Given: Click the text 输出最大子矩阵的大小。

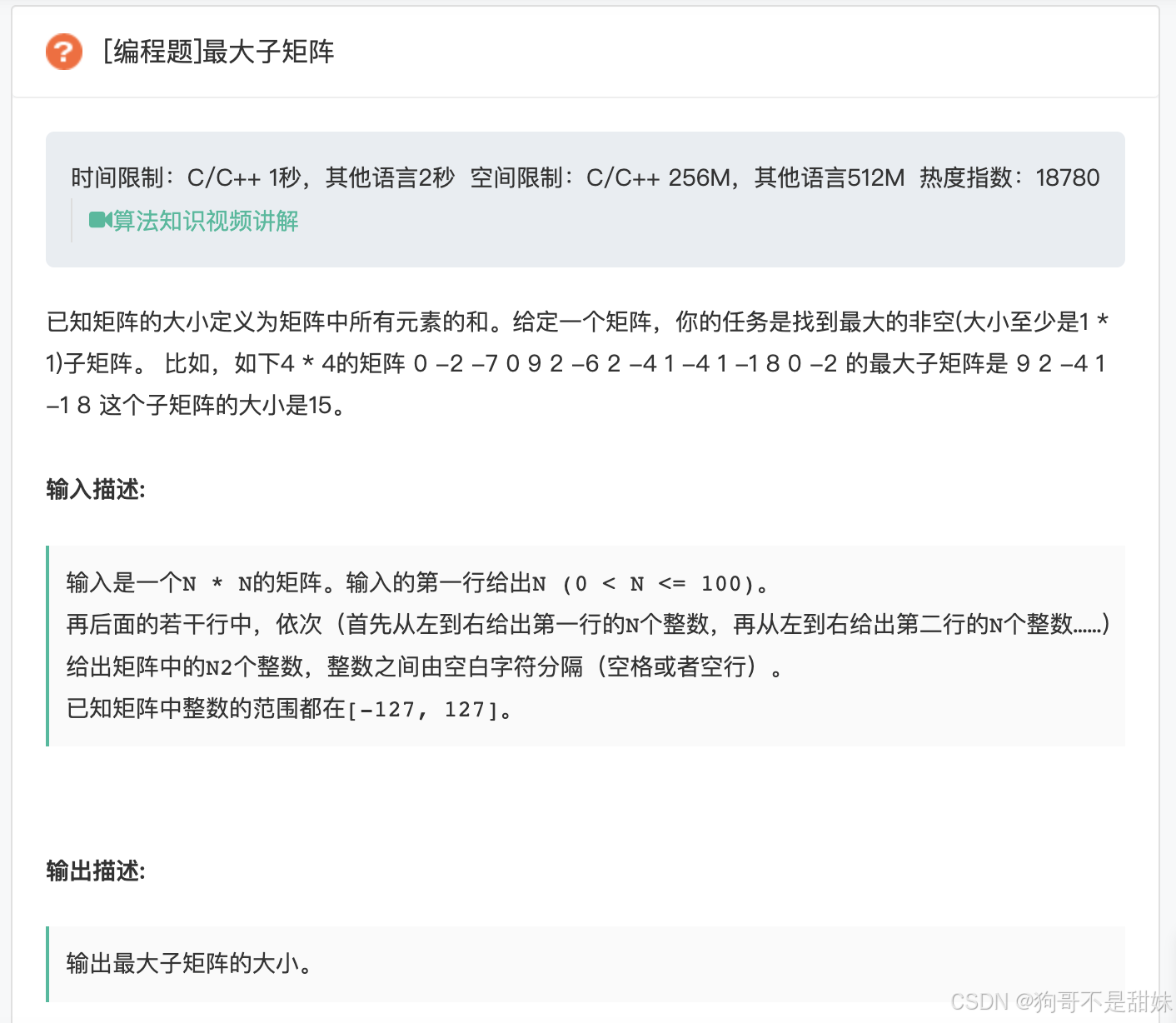Looking at the screenshot, I should [190, 964].
